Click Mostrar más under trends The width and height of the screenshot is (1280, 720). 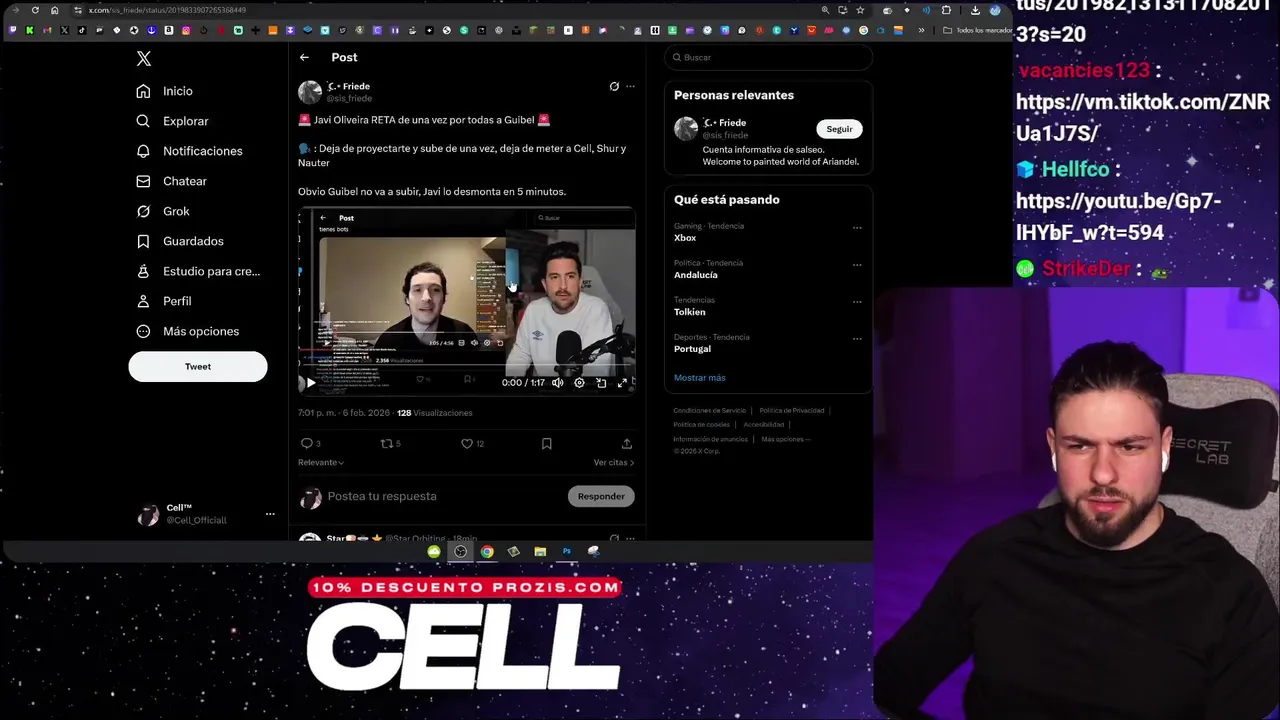[700, 378]
